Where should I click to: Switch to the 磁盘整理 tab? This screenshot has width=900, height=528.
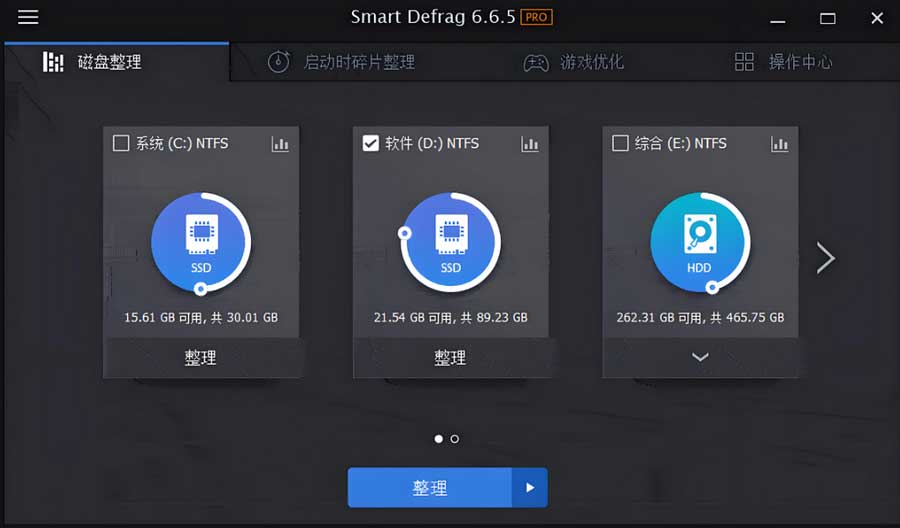[117, 62]
